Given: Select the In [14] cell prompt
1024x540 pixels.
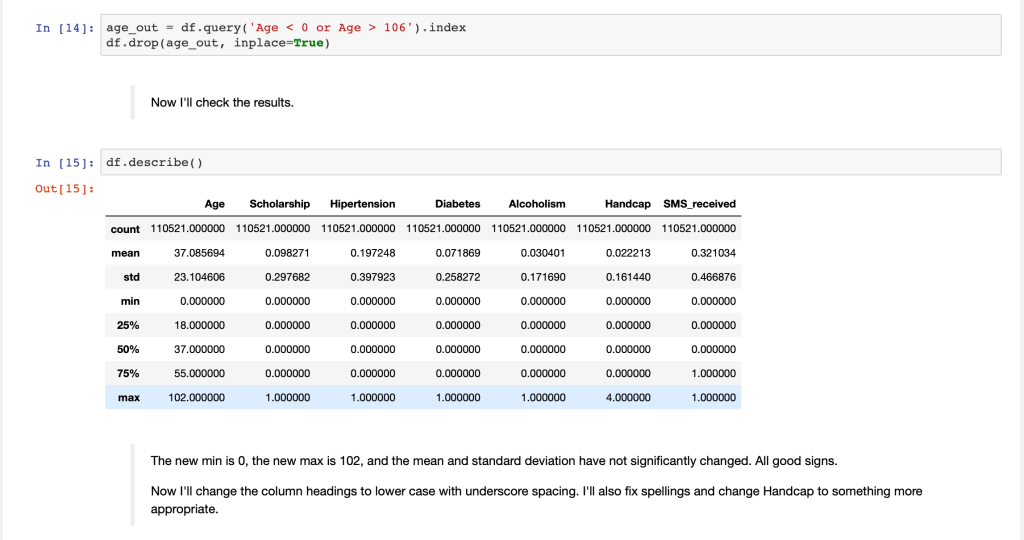Looking at the screenshot, I should 64,28.
